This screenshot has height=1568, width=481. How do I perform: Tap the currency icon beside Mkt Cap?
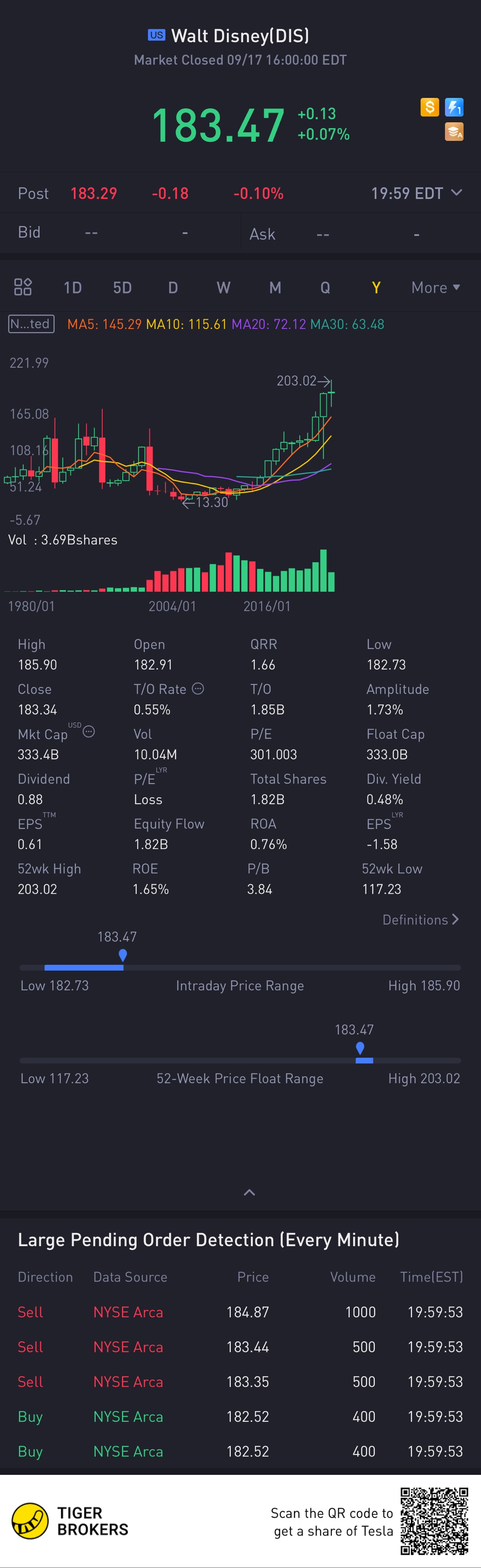coord(89,731)
